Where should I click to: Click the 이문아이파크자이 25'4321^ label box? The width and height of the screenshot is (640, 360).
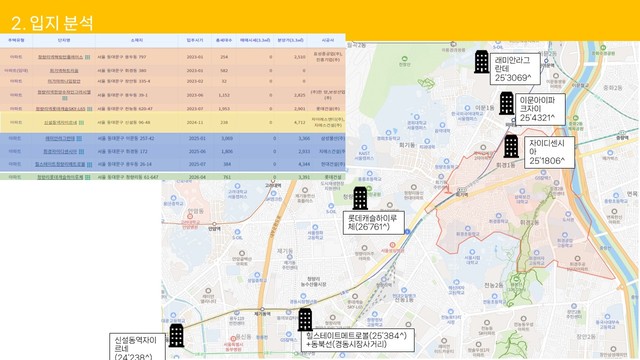[540, 109]
